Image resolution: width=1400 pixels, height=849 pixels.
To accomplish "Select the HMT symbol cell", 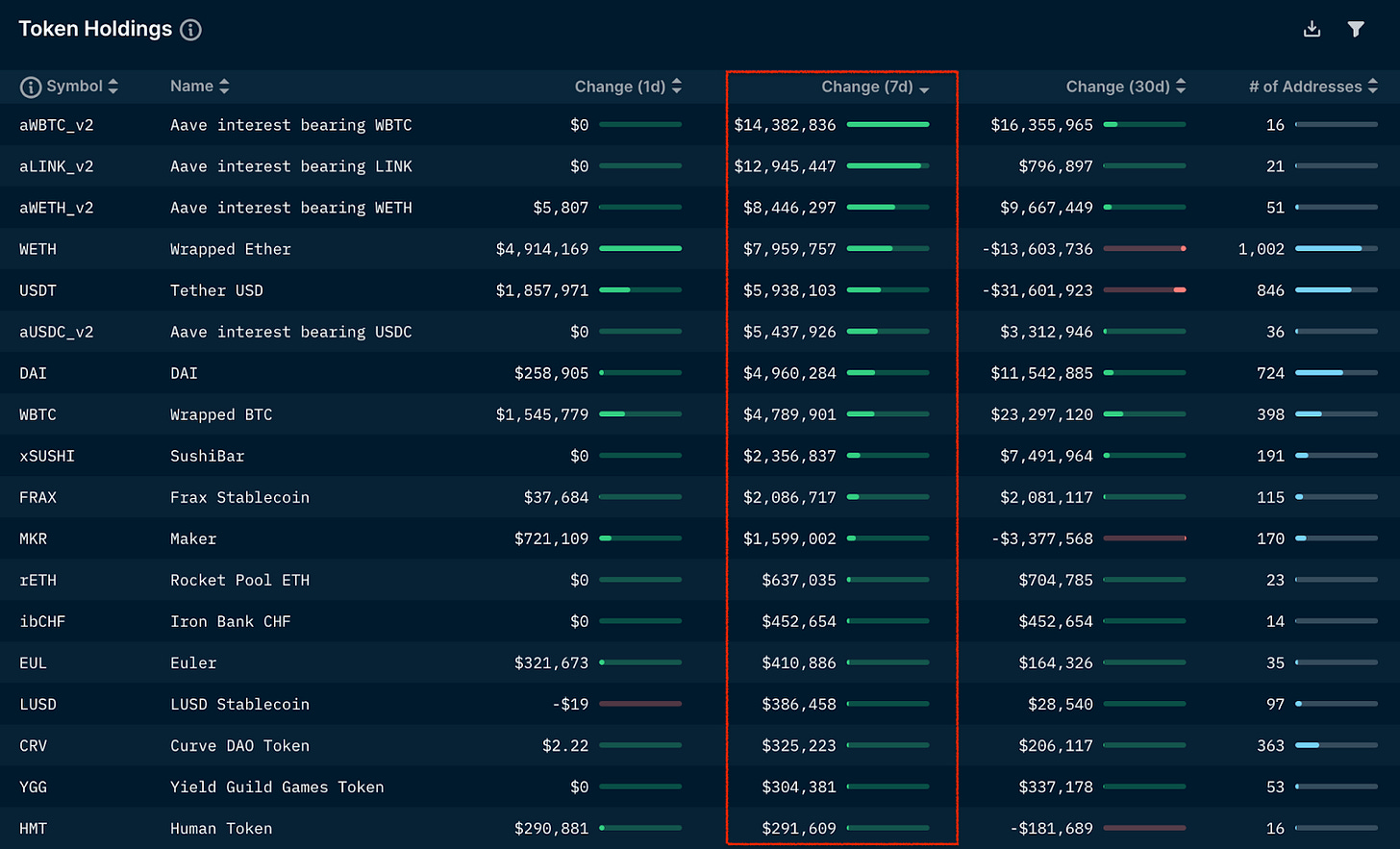I will 33,828.
